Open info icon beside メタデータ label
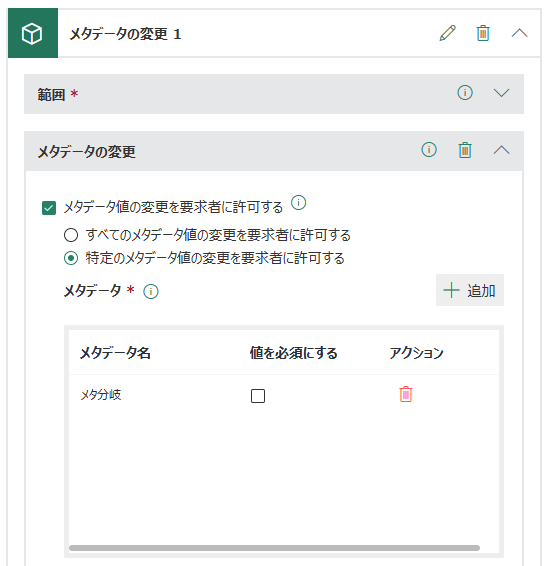Viewport: 548px width, 566px height. [151, 292]
